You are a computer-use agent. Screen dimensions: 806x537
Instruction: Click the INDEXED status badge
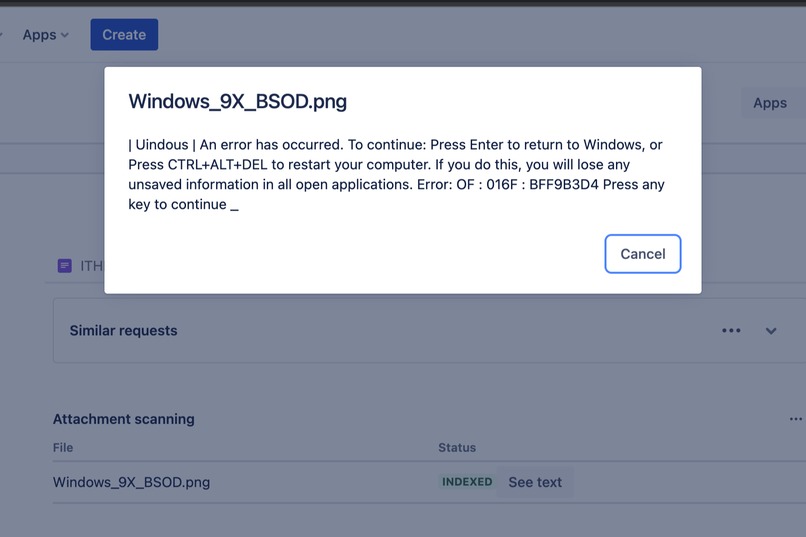(x=467, y=482)
